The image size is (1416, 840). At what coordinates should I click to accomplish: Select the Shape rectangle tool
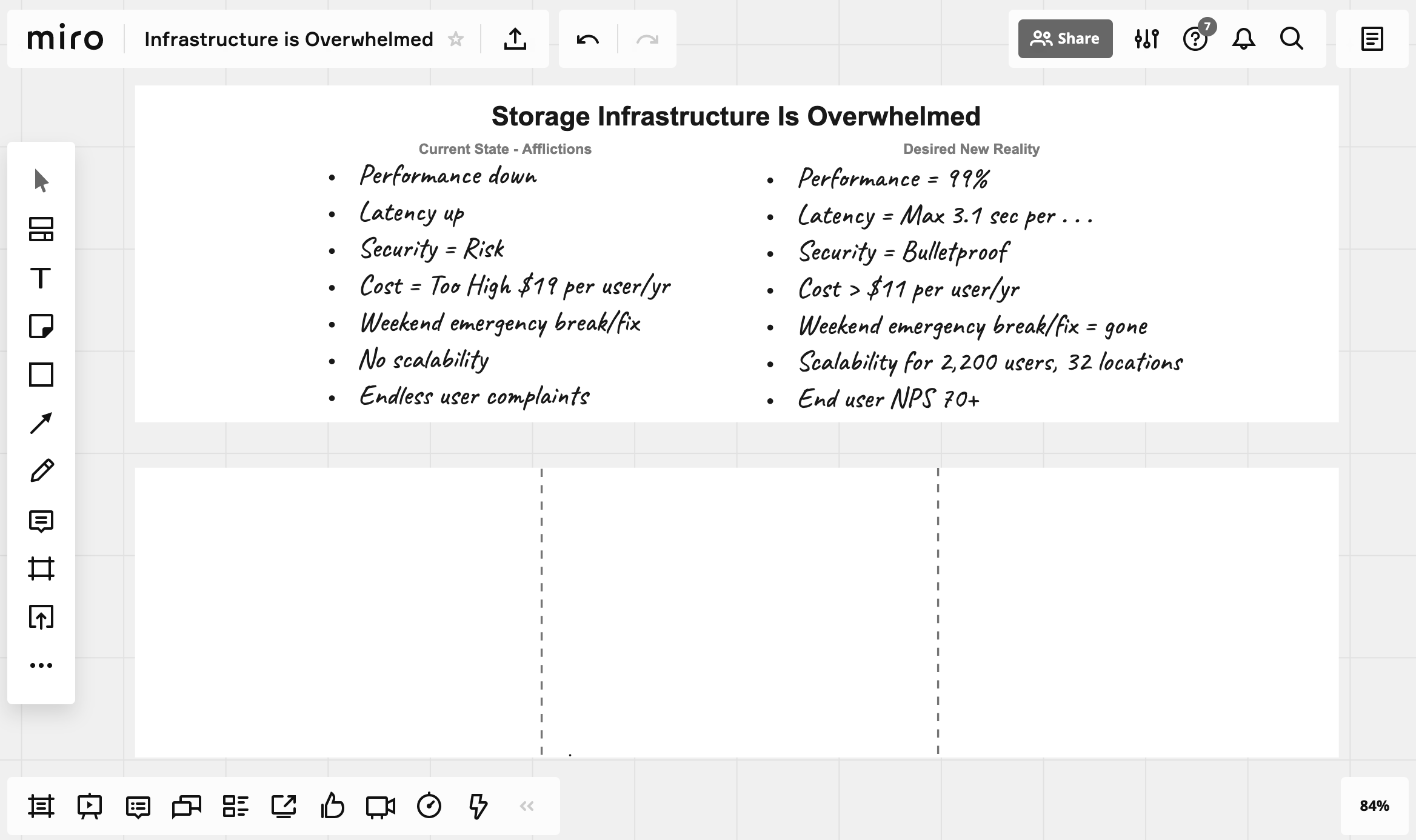(41, 375)
